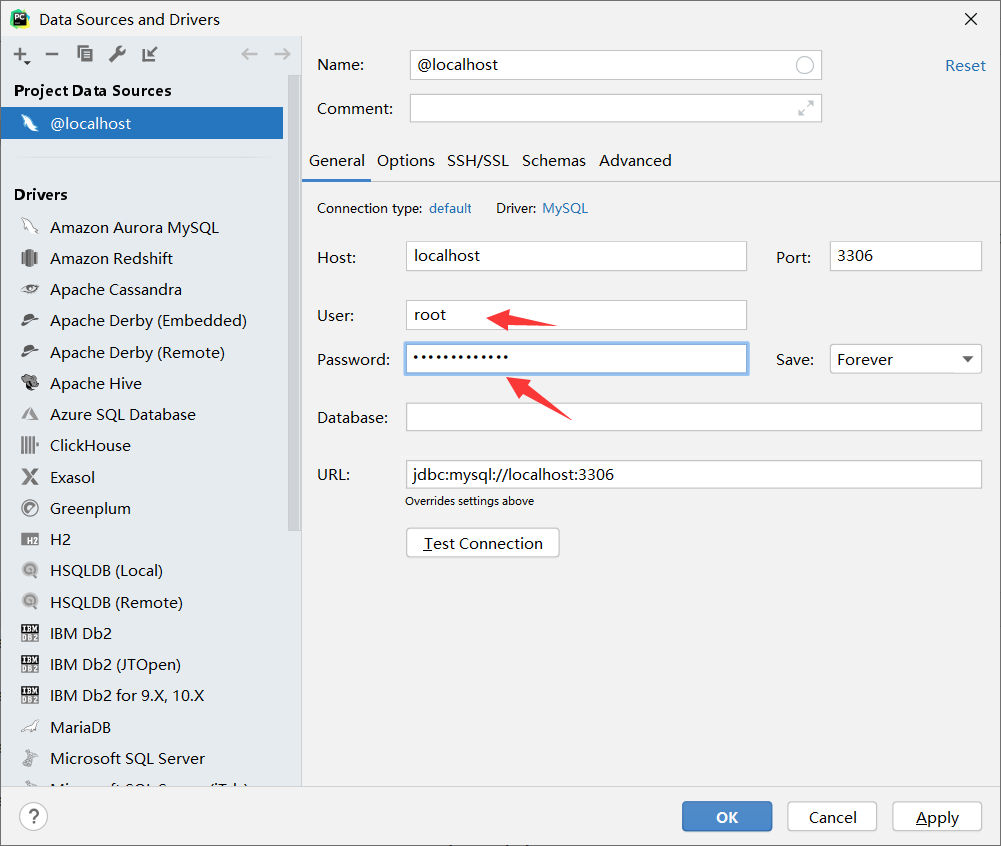1001x846 pixels.
Task: Click the Comment input field
Action: [615, 109]
